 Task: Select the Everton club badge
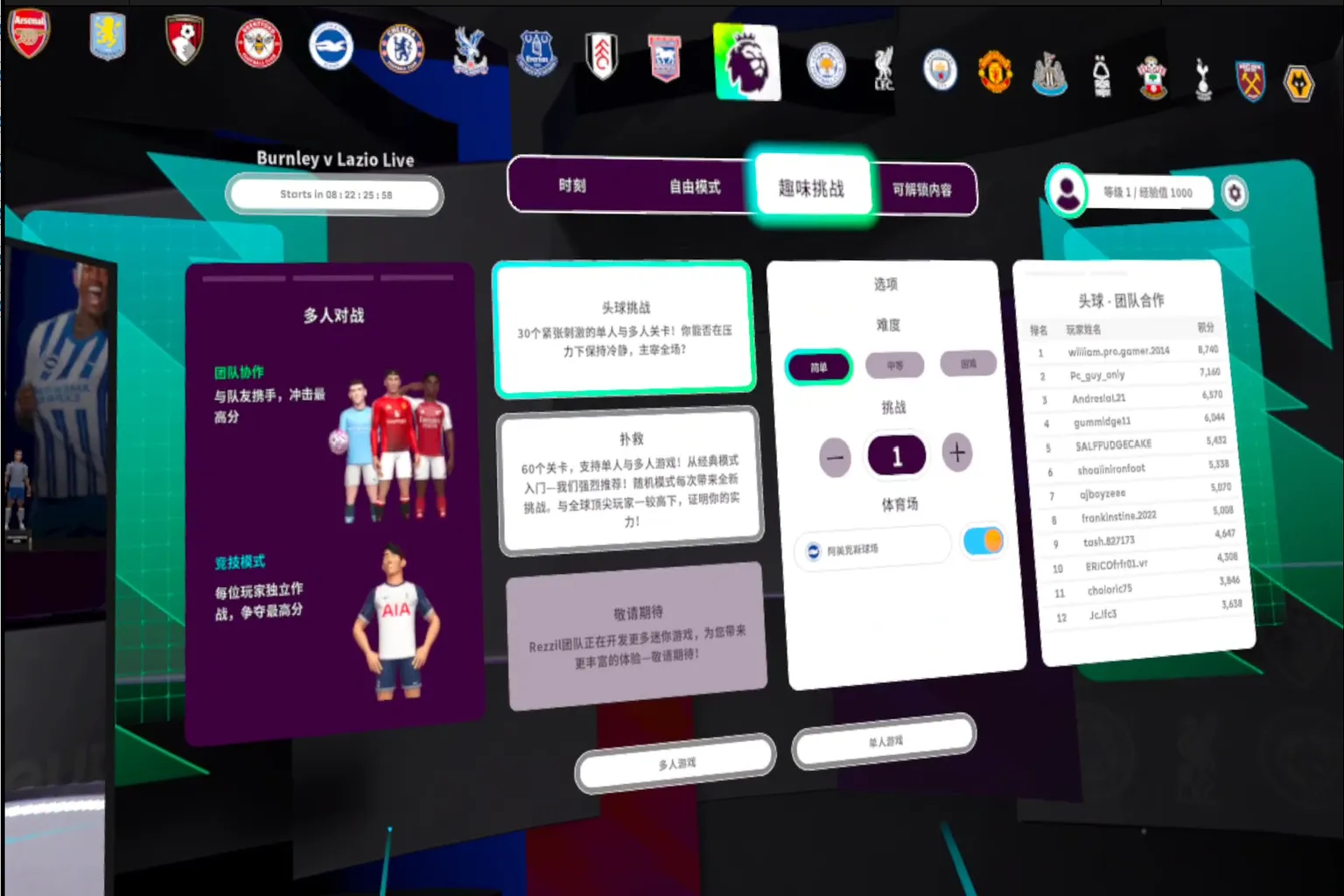click(x=536, y=53)
